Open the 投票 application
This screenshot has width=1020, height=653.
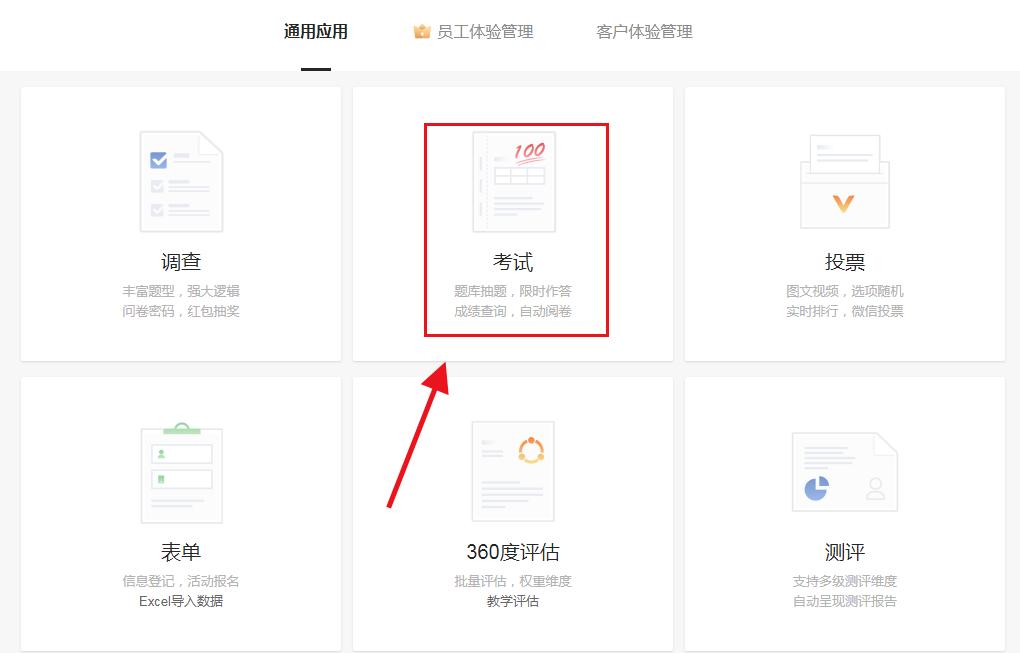845,222
